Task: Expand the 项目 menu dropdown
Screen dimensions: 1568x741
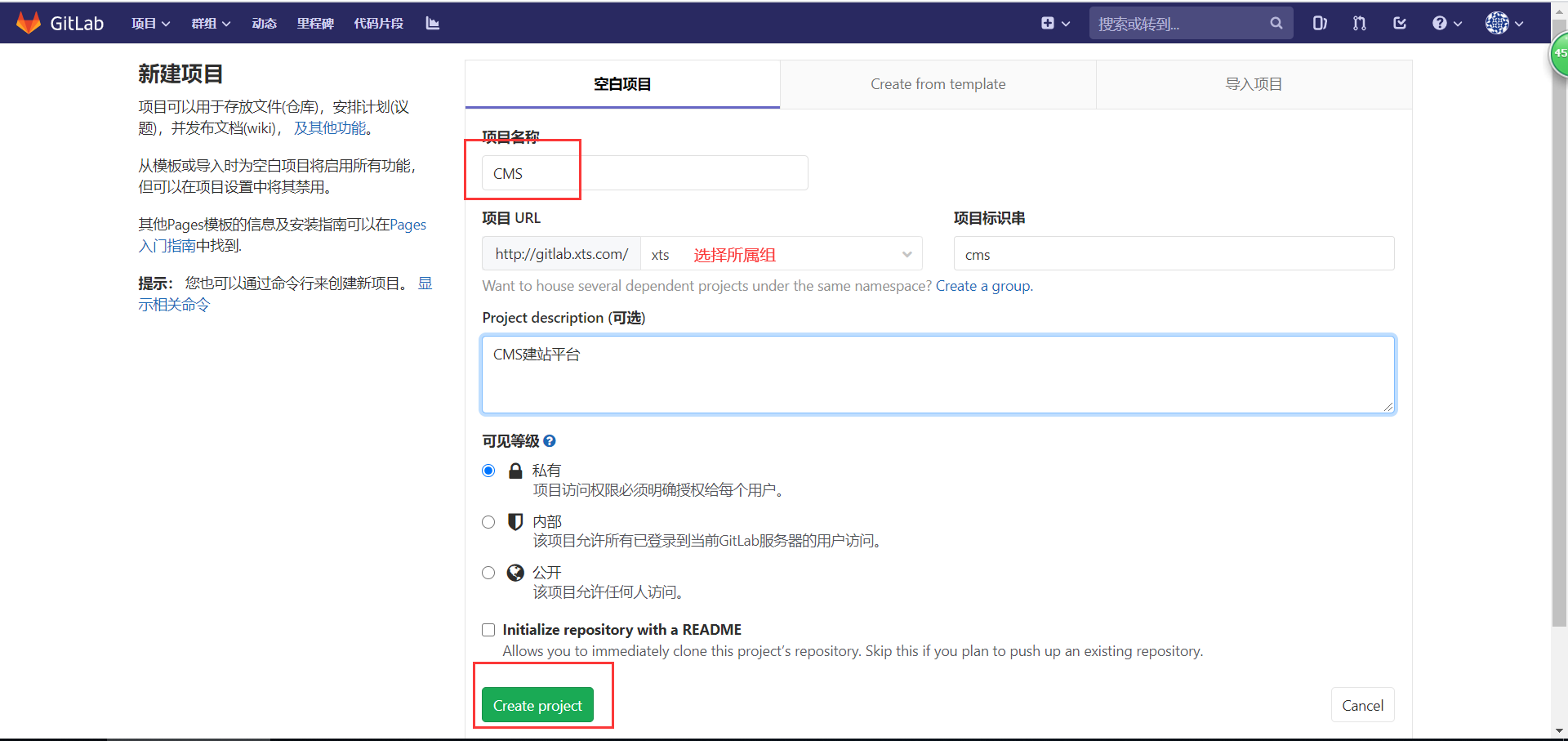Action: click(x=151, y=23)
